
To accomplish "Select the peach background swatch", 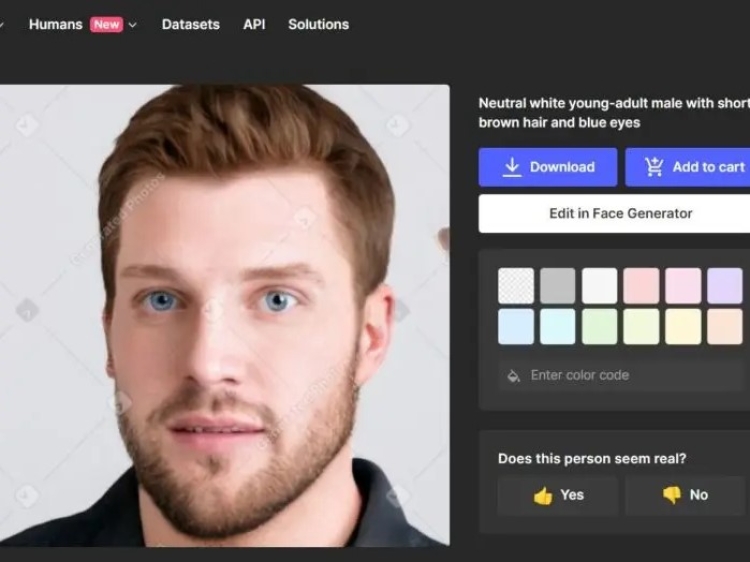I will point(725,326).
